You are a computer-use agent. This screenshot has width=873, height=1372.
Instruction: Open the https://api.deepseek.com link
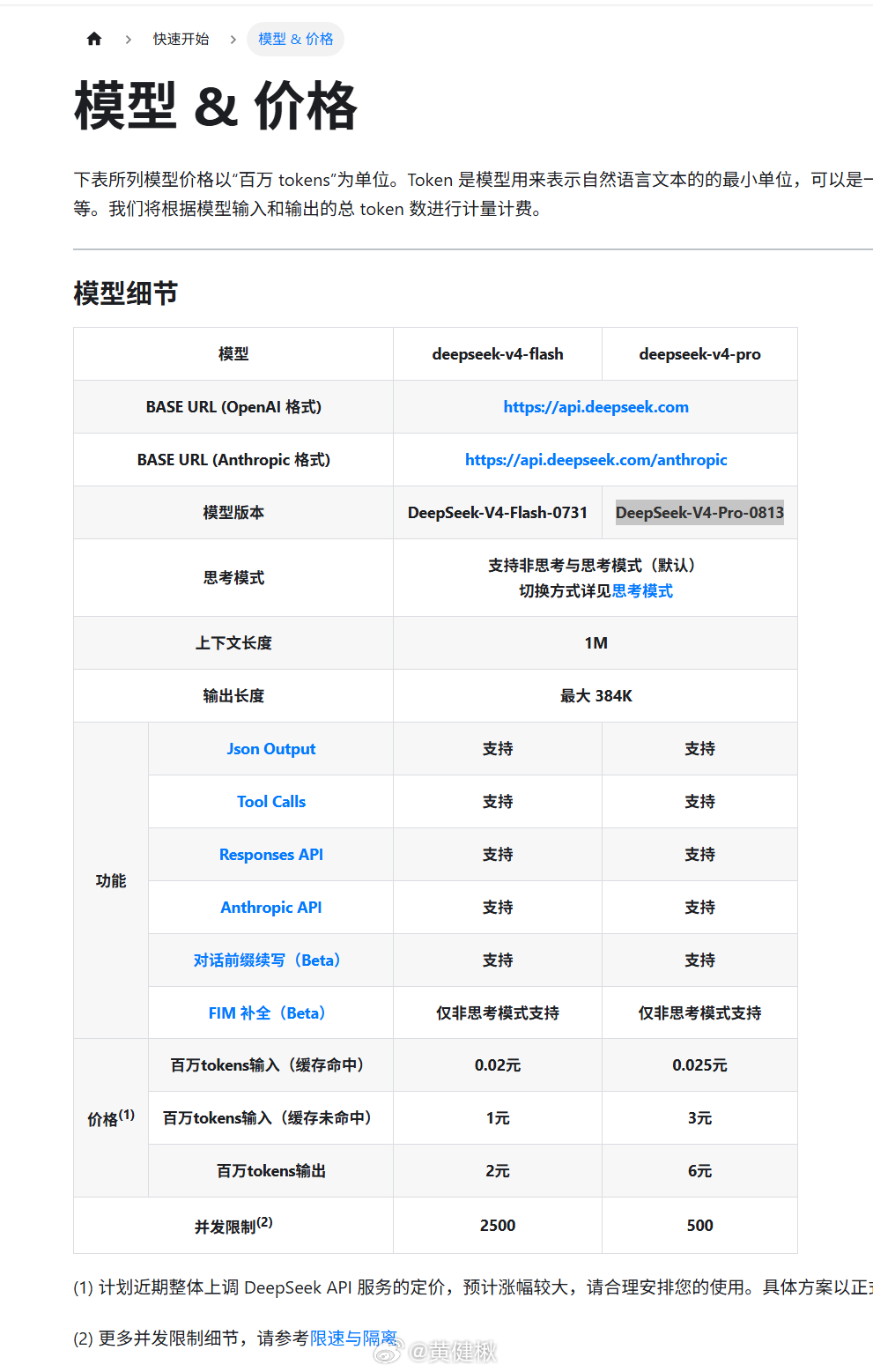pos(596,407)
